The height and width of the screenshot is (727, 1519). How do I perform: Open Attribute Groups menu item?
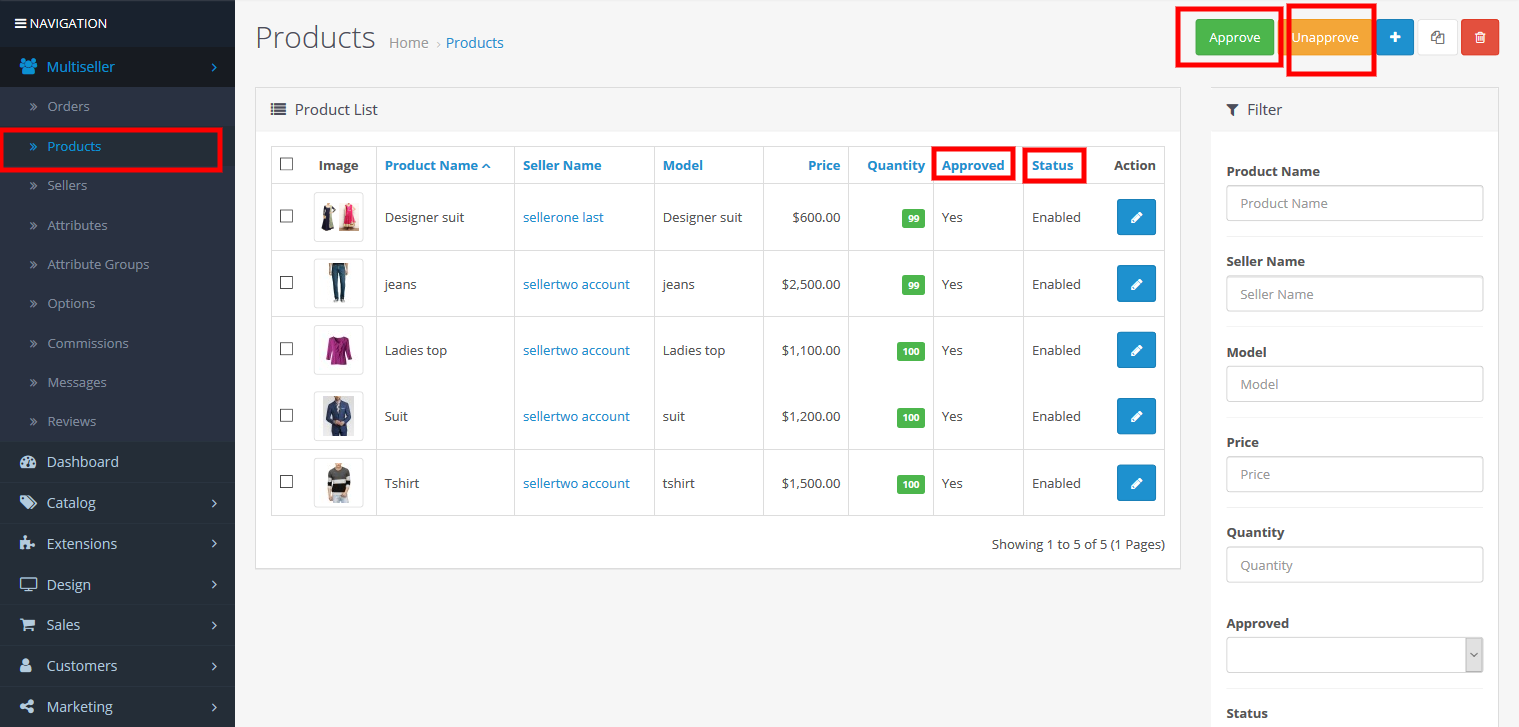coord(98,264)
